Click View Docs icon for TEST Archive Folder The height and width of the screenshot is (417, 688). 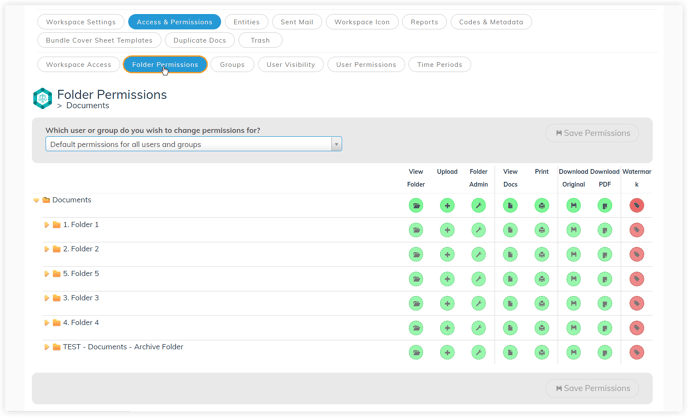pos(510,352)
